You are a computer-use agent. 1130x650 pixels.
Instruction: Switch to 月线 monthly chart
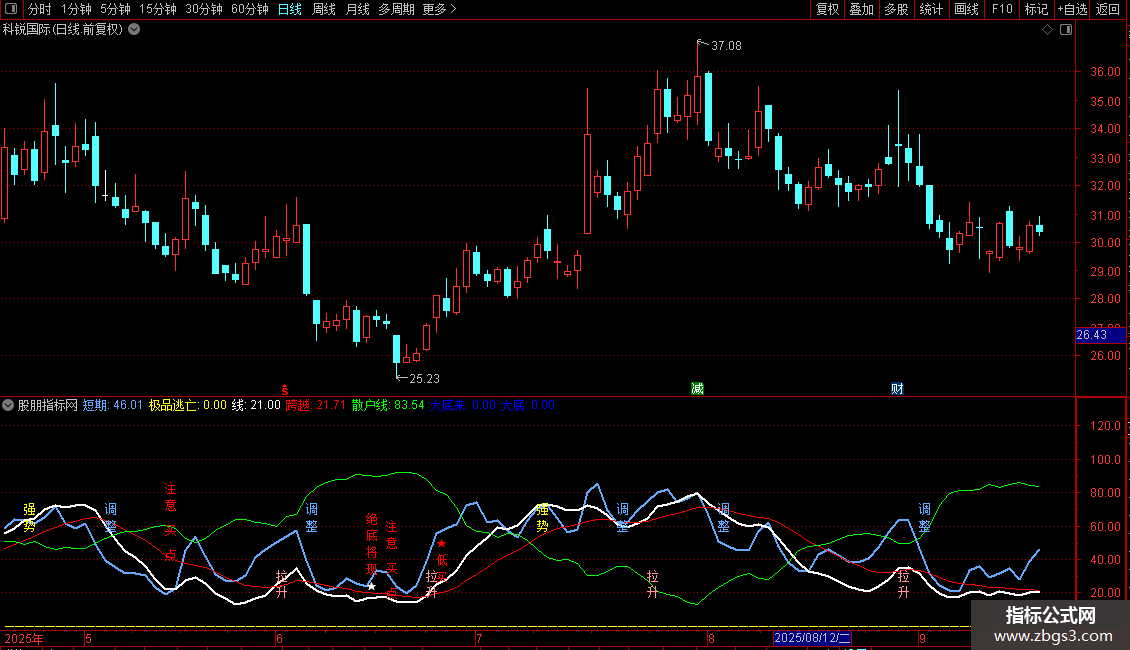[x=357, y=9]
